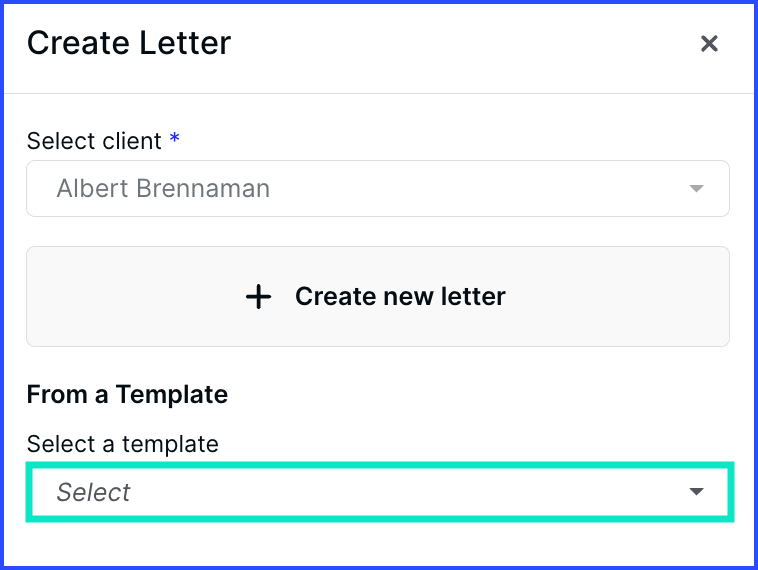Click the blank area left of the plus icon
Viewport: 758px width, 570px height.
pos(130,297)
